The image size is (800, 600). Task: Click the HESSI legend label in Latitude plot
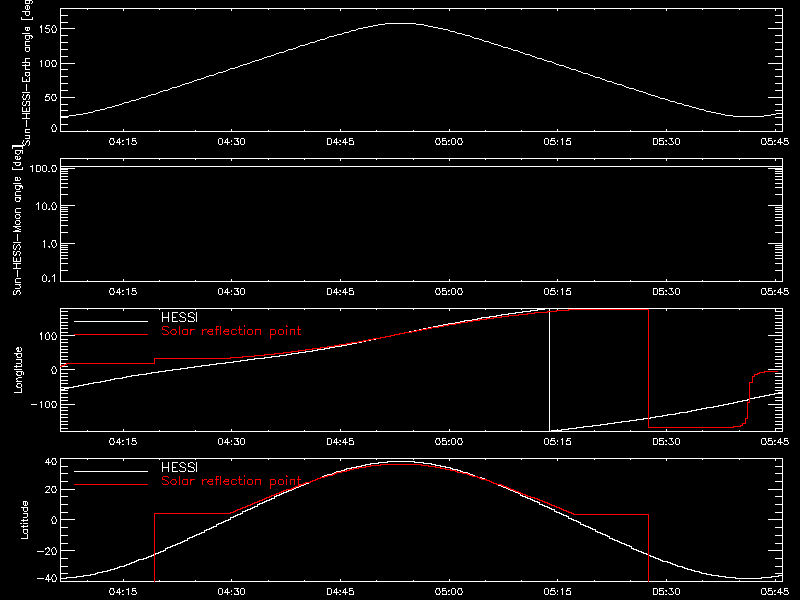(x=180, y=467)
